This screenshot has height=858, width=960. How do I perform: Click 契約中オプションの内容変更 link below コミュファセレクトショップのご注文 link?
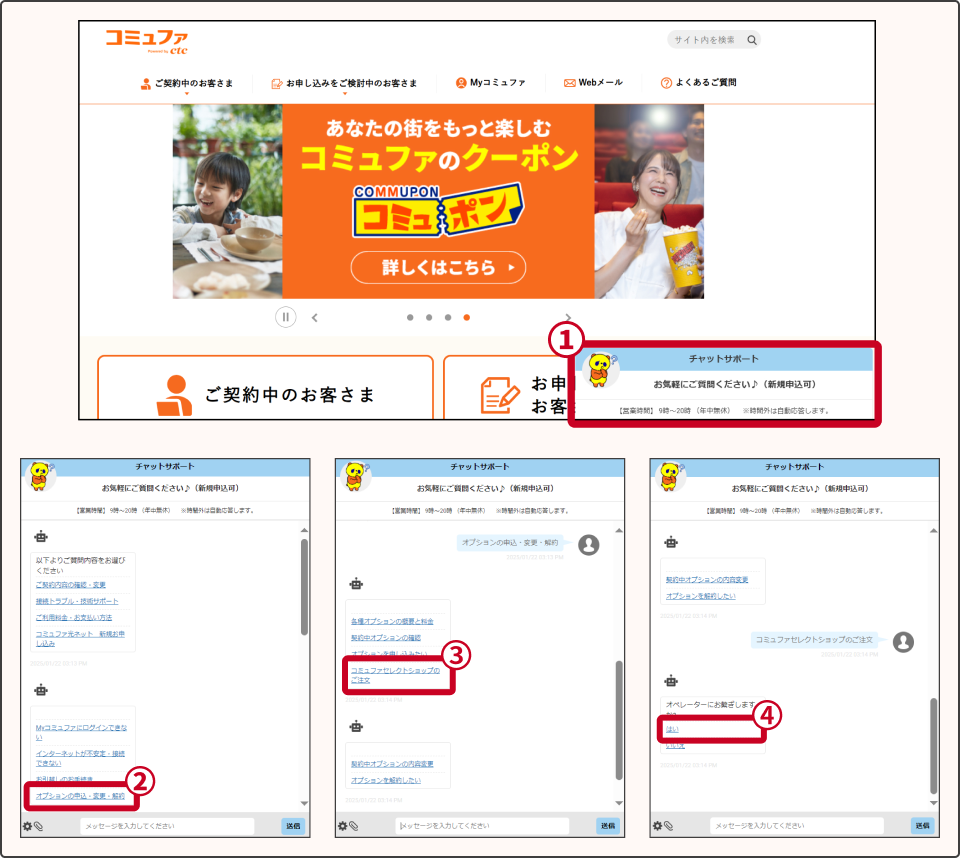tap(392, 764)
